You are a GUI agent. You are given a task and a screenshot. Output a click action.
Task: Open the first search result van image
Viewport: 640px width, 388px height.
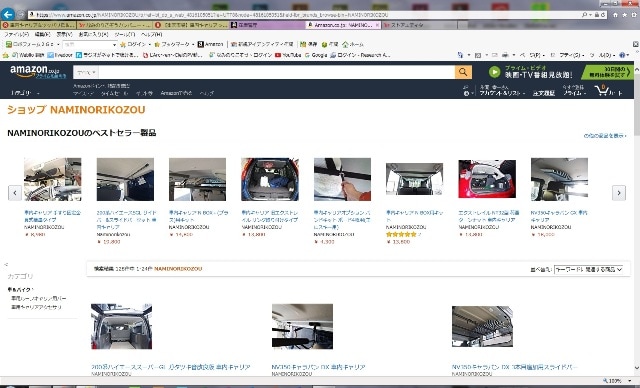click(x=122, y=326)
